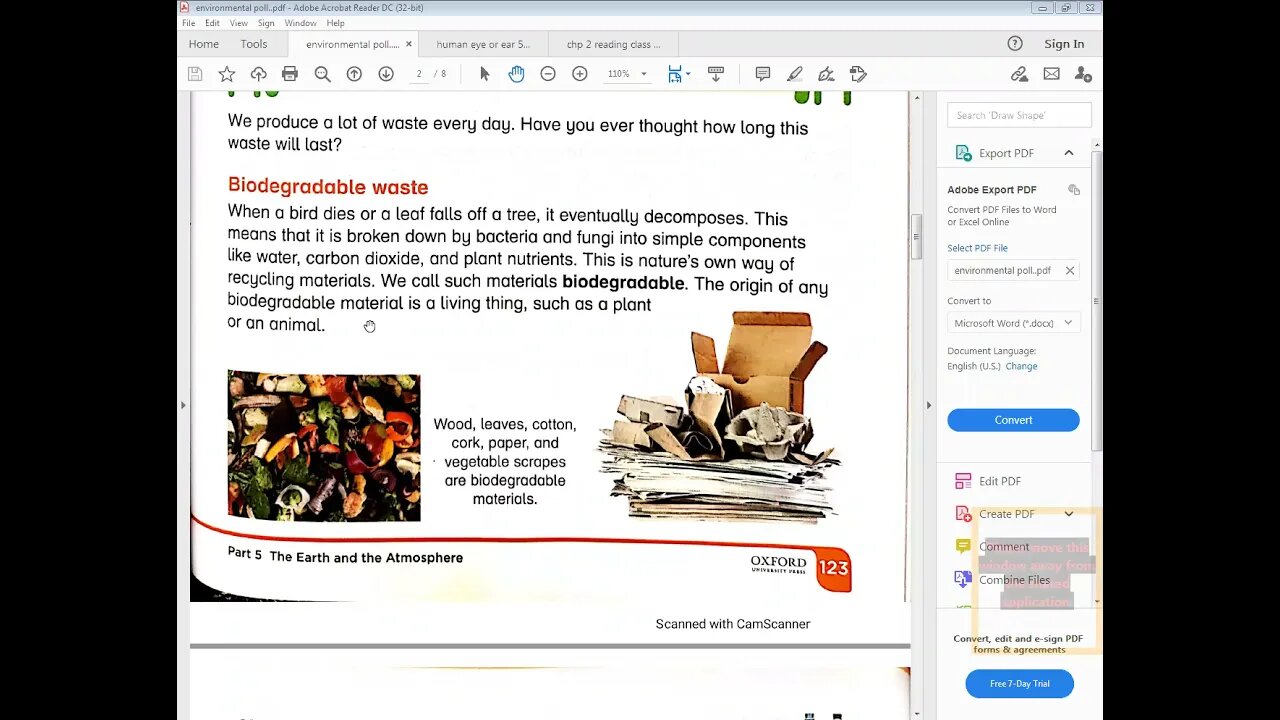This screenshot has height=720, width=1280.
Task: Switch to the Tools tab
Action: [x=254, y=44]
